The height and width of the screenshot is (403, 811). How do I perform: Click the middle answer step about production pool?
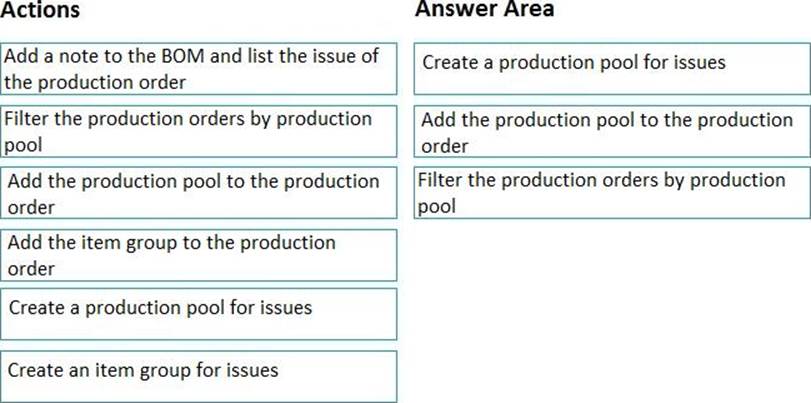pyautogui.click(x=612, y=131)
